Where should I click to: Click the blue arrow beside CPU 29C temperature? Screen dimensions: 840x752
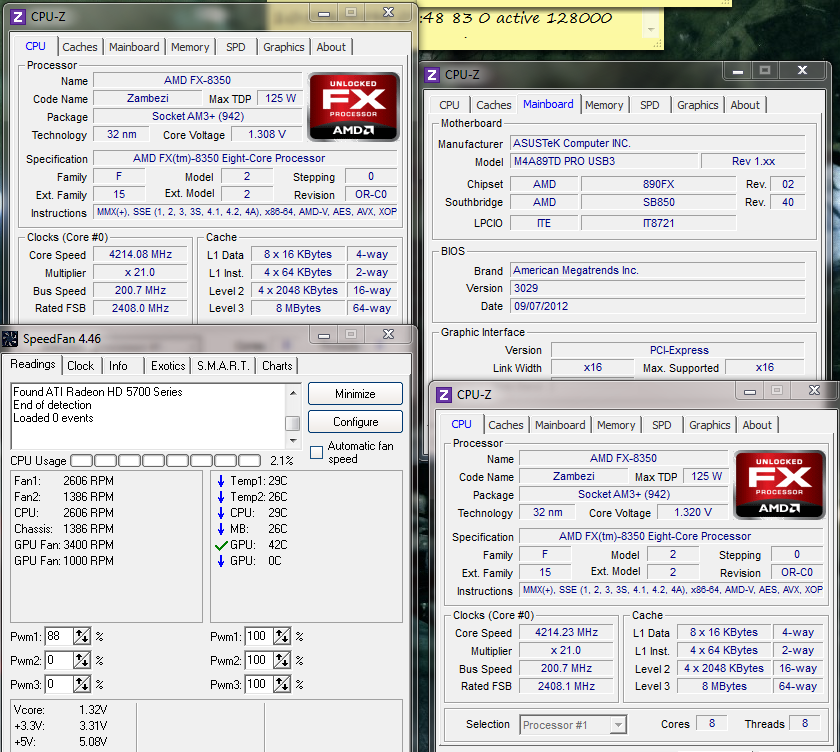pos(221,513)
